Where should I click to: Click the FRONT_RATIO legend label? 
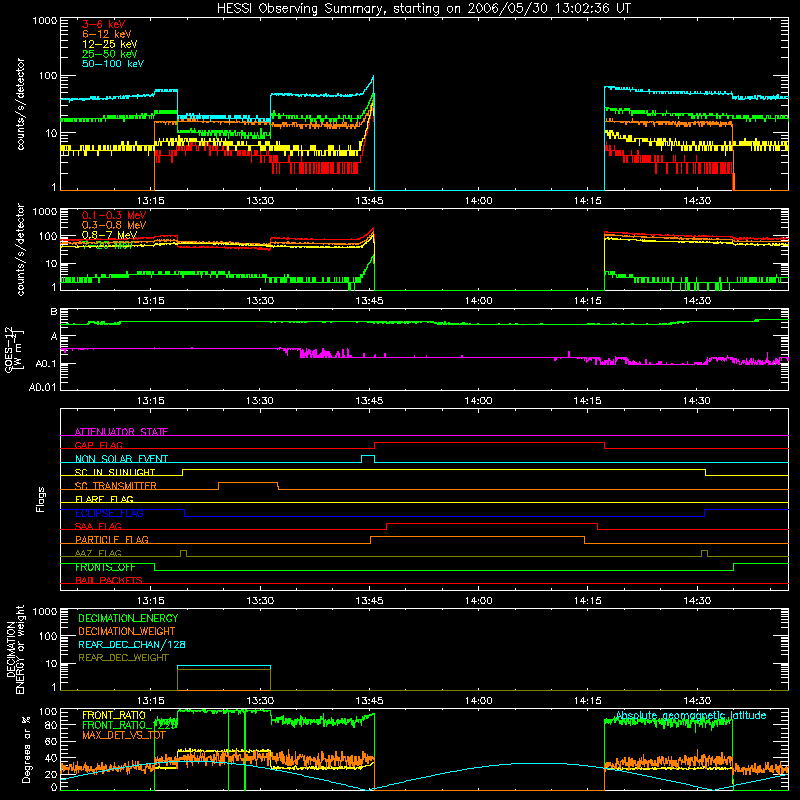[114, 716]
